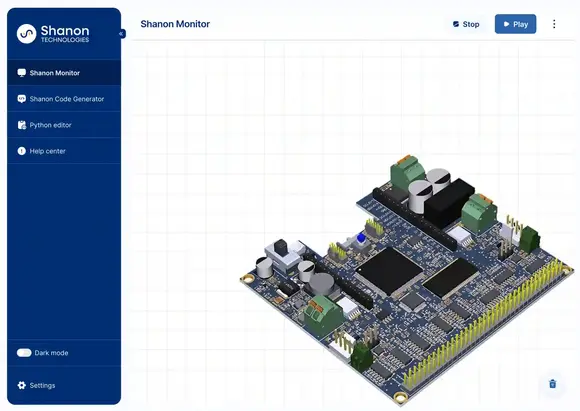The width and height of the screenshot is (580, 411).
Task: Click the Python editor clipboard icon
Action: 22,125
